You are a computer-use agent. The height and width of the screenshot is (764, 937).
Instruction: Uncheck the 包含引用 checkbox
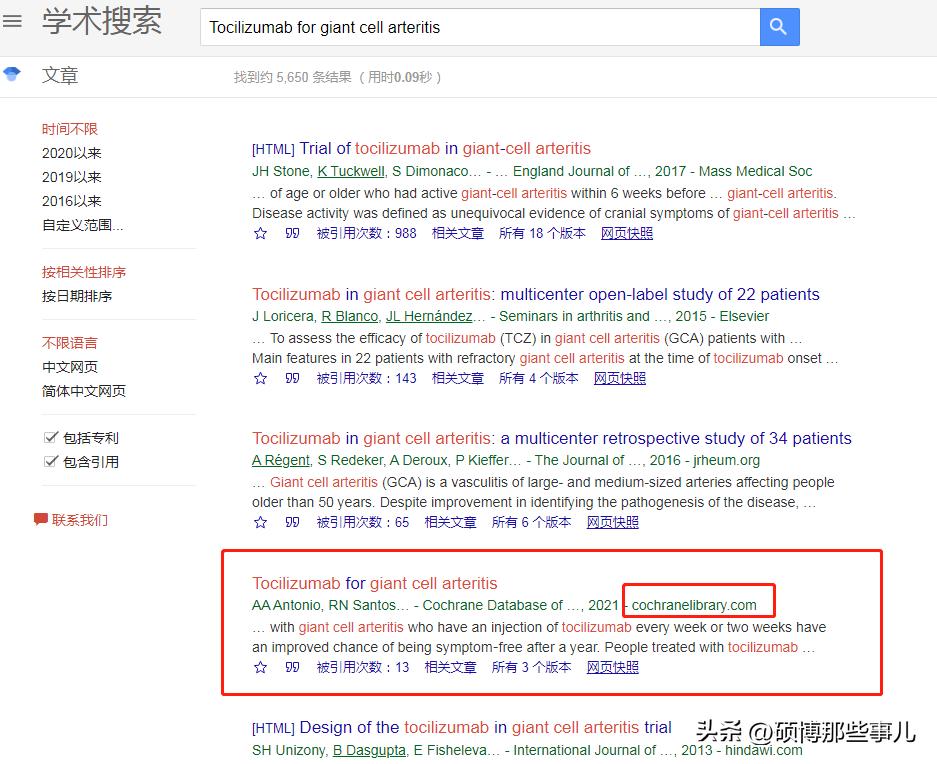pyautogui.click(x=49, y=463)
